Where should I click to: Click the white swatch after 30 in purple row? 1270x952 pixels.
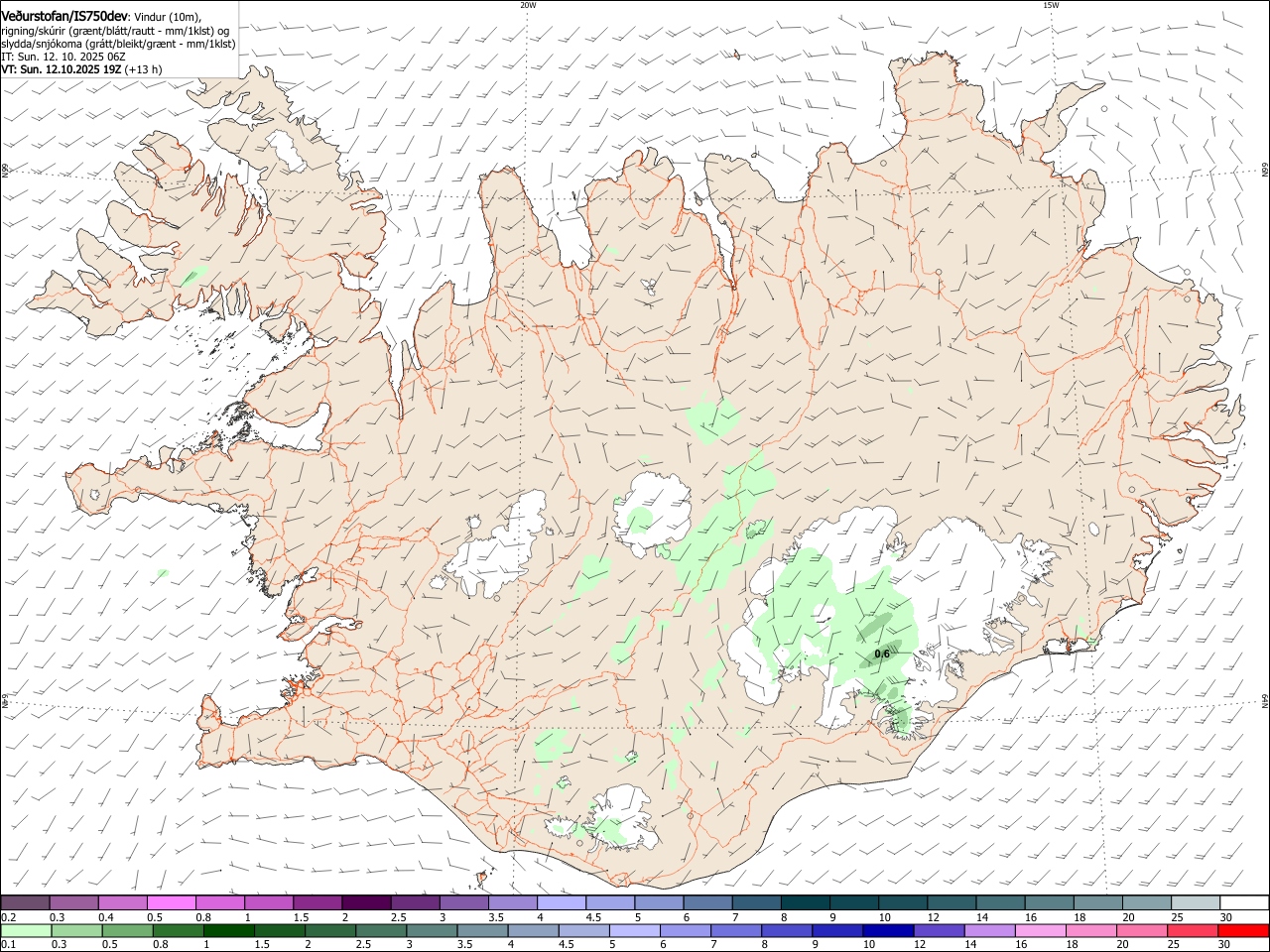1244,903
